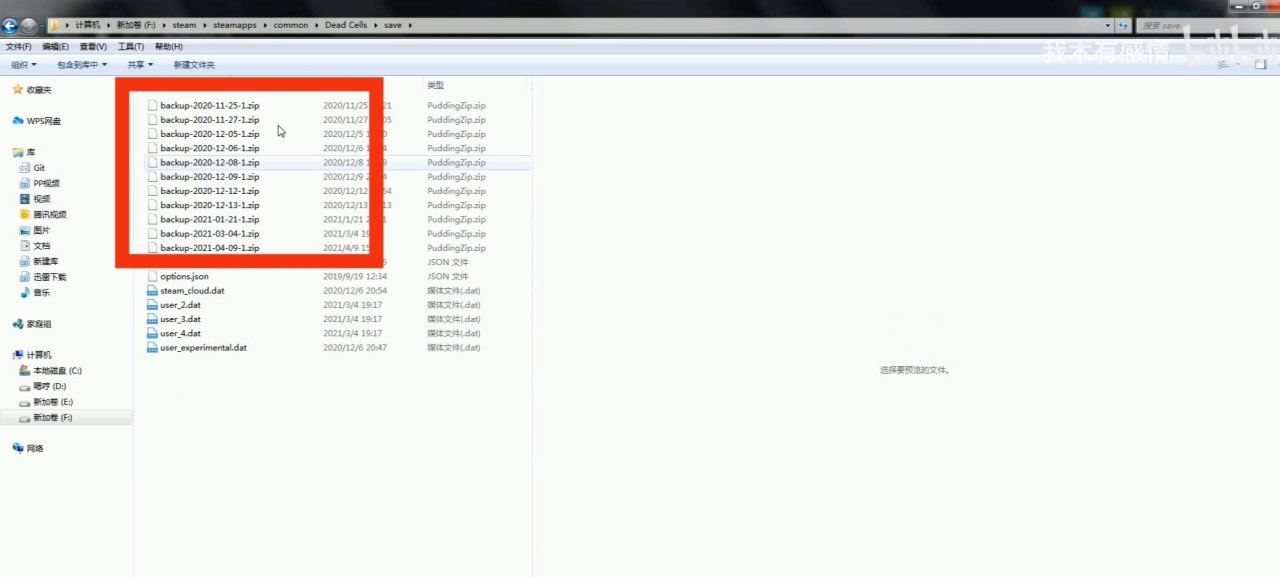Screen dimensions: 1280x577
Task: Select file backup-2020-11-25-1.zip
Action: pos(210,105)
